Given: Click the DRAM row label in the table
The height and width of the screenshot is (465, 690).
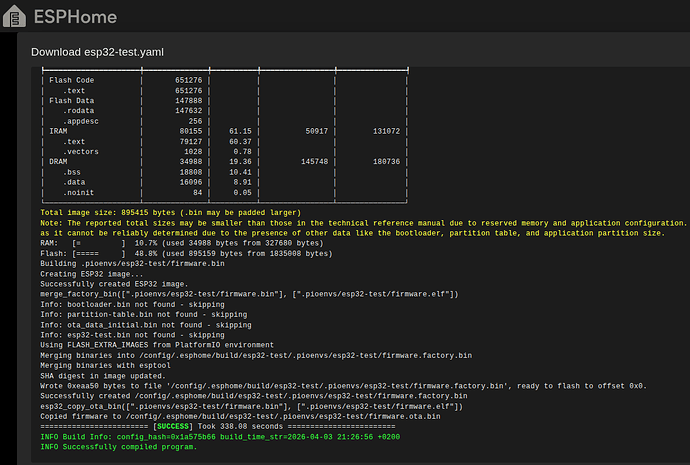Looking at the screenshot, I should pos(58,161).
